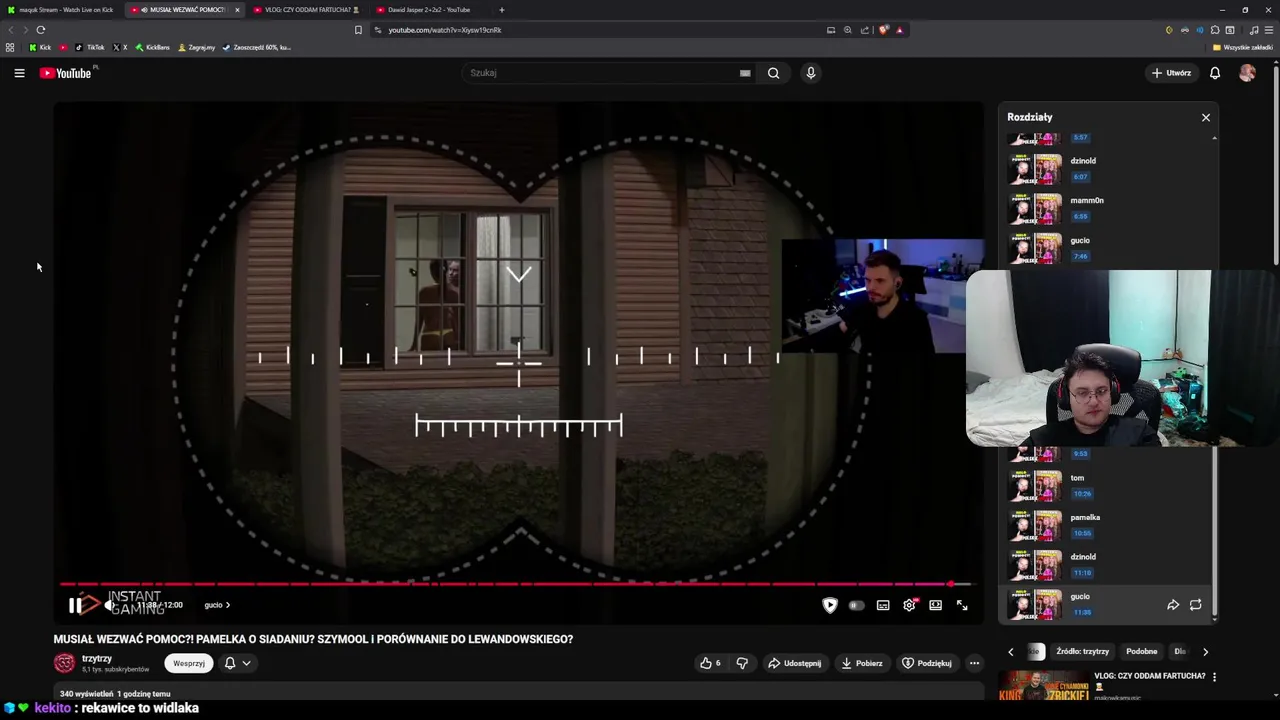Open the Wszystkie zakładki bookmarks folder
The image size is (1280, 720).
click(x=1243, y=47)
